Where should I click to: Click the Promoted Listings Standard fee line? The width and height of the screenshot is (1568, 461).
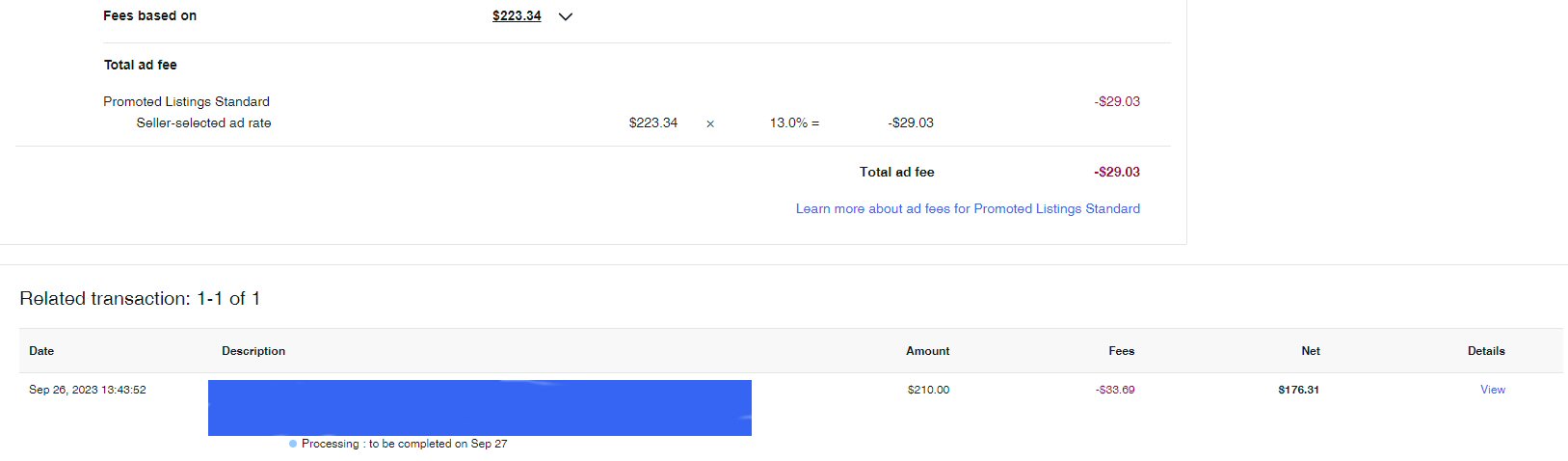186,101
